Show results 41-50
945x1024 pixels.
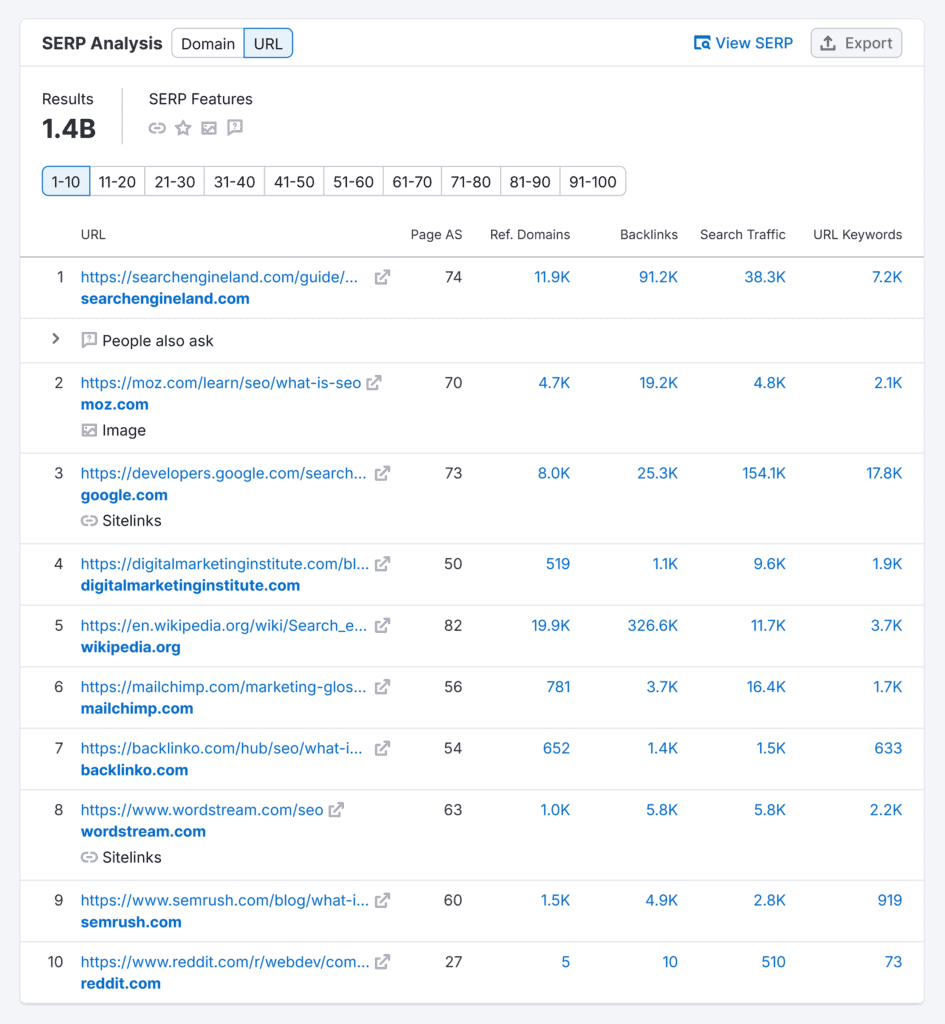click(x=294, y=182)
